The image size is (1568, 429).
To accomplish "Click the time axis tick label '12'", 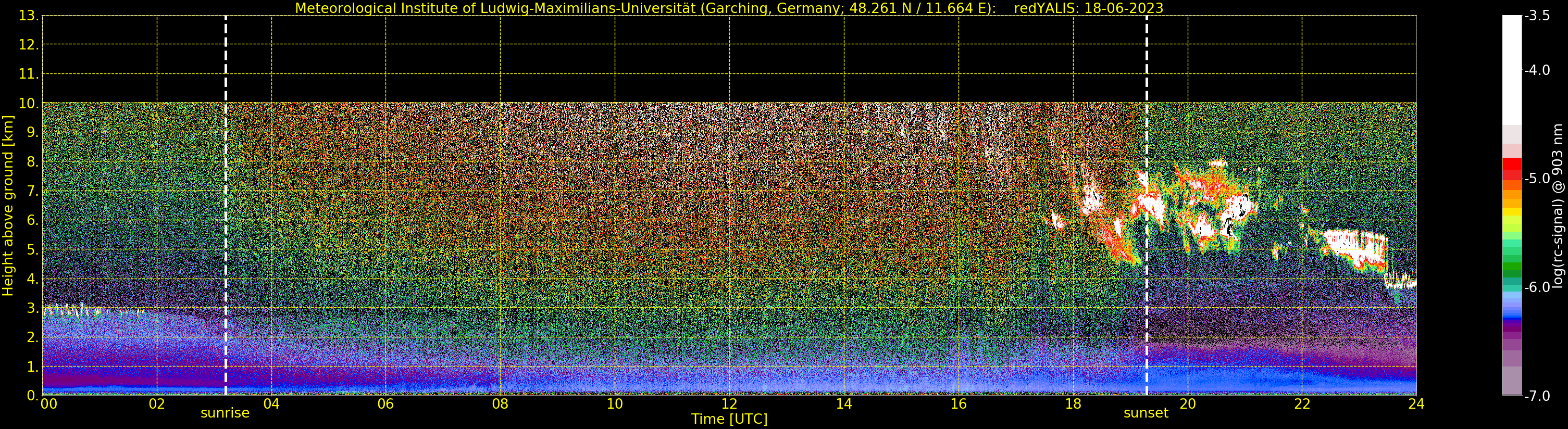I will (729, 404).
